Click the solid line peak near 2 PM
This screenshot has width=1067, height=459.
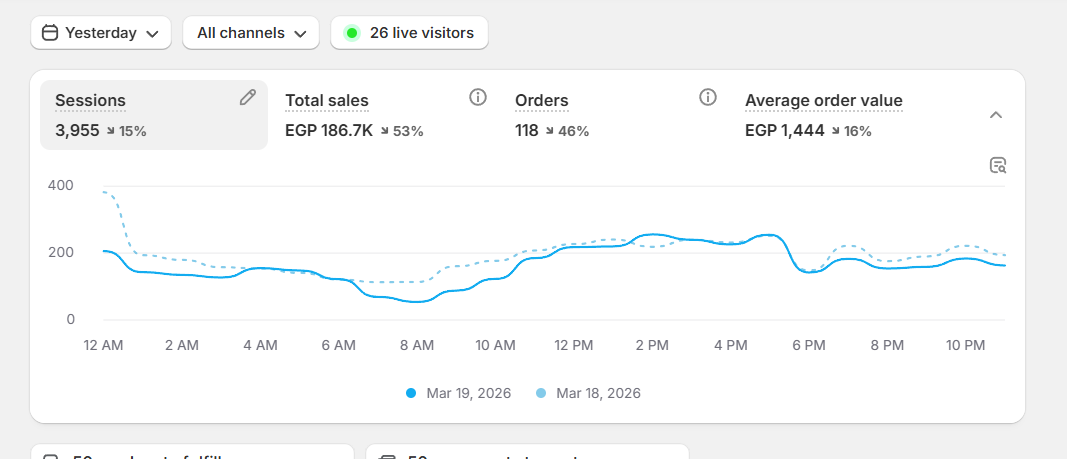652,234
